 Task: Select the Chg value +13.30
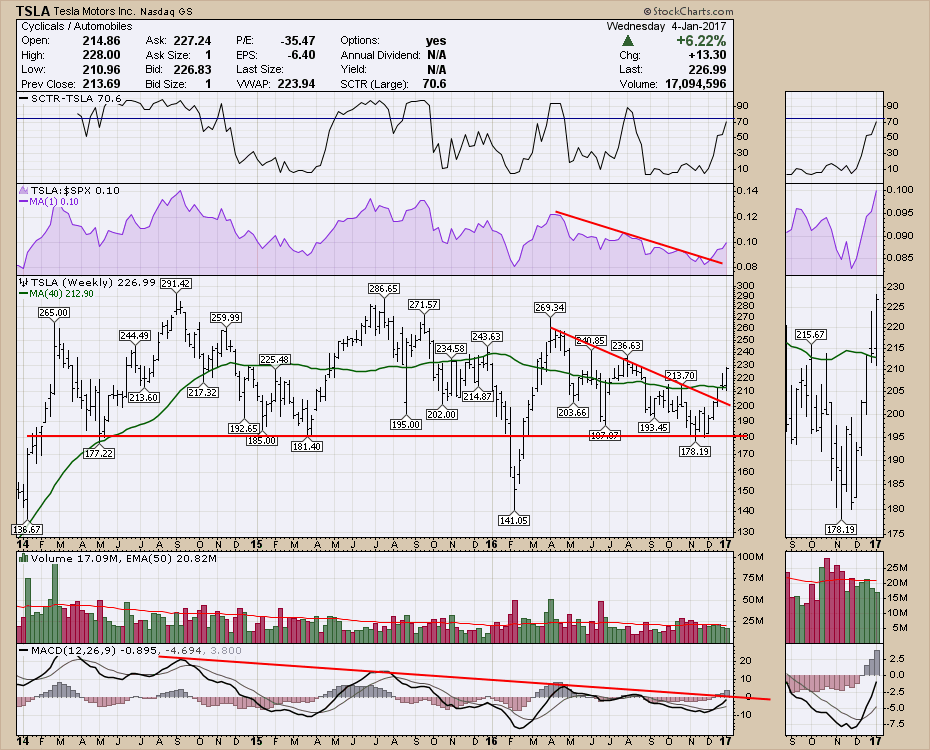click(707, 55)
